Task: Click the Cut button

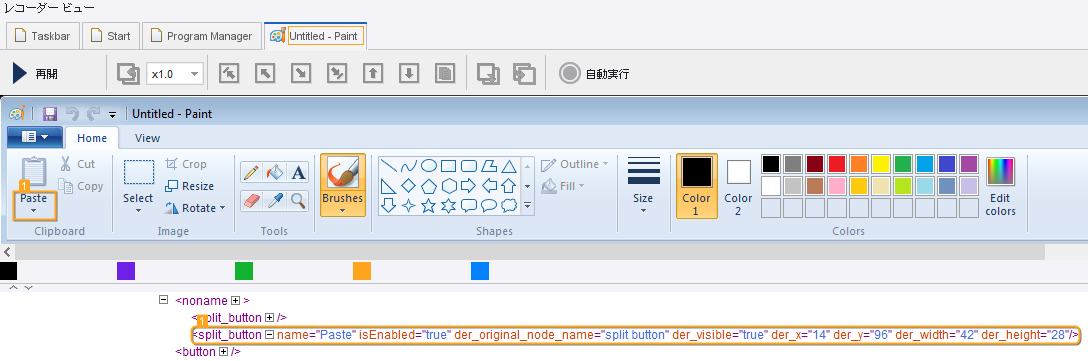Action: coord(77,164)
